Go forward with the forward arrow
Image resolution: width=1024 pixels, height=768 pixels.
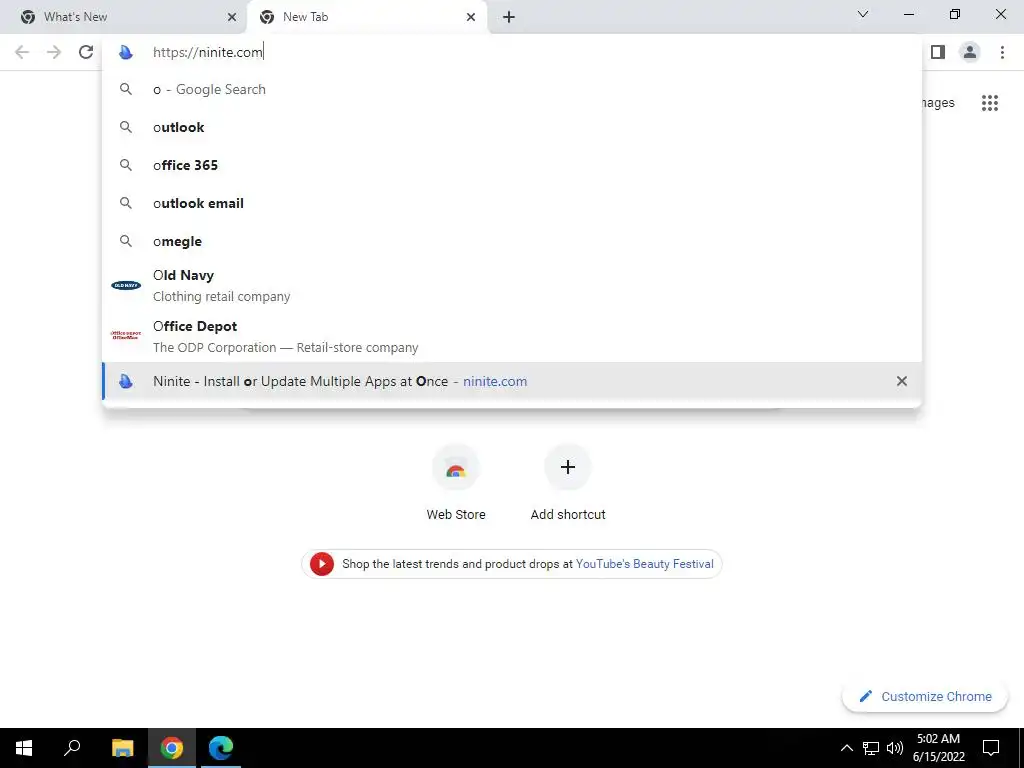point(54,52)
